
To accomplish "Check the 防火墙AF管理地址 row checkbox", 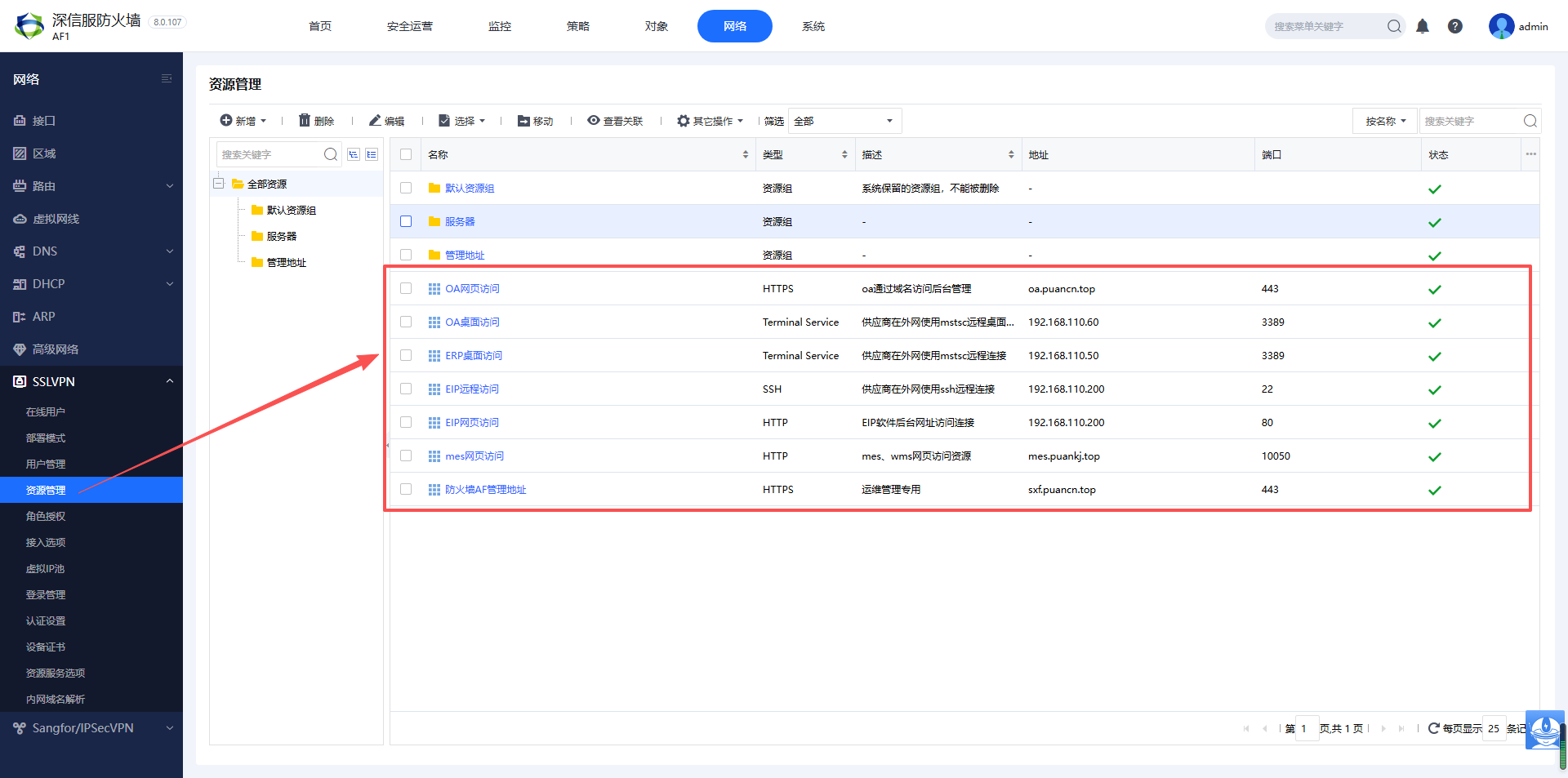I will coord(406,489).
